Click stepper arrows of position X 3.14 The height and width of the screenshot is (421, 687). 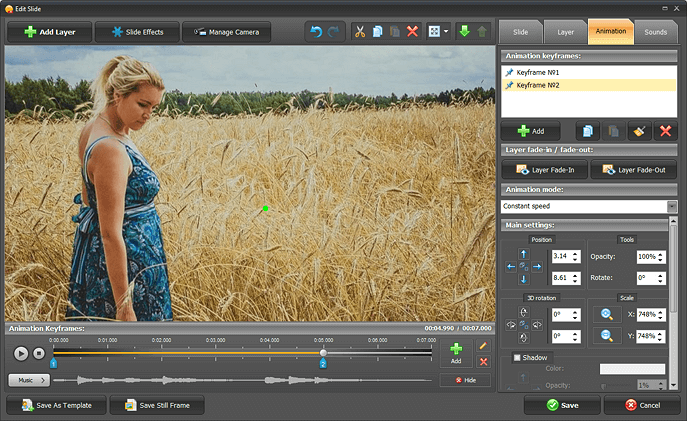pos(575,256)
